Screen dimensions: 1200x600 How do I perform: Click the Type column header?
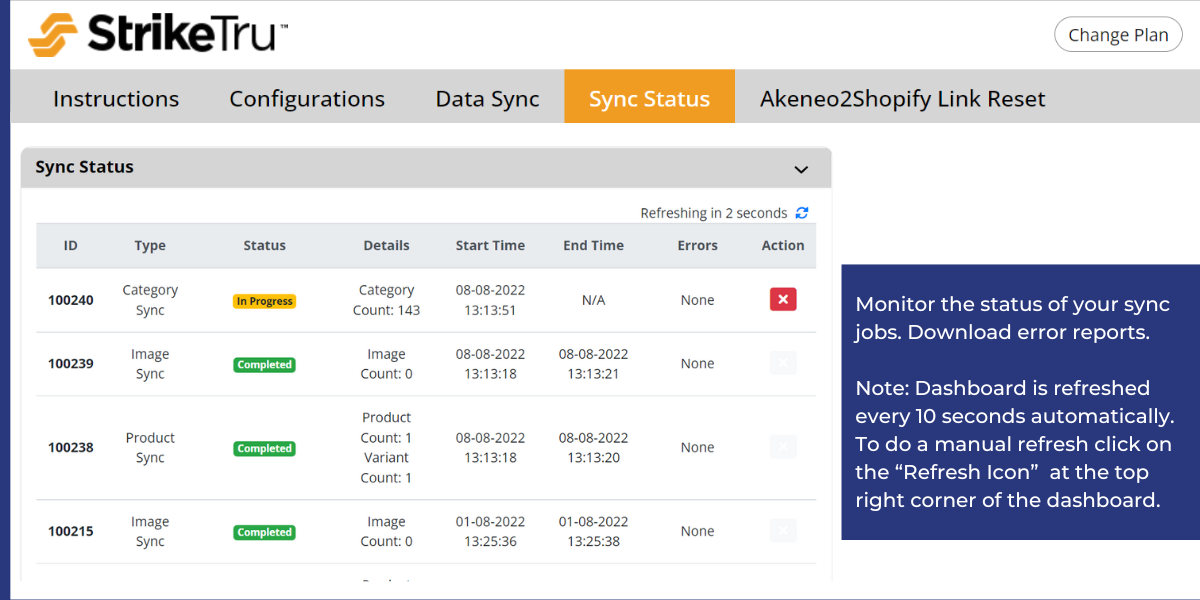[x=150, y=245]
